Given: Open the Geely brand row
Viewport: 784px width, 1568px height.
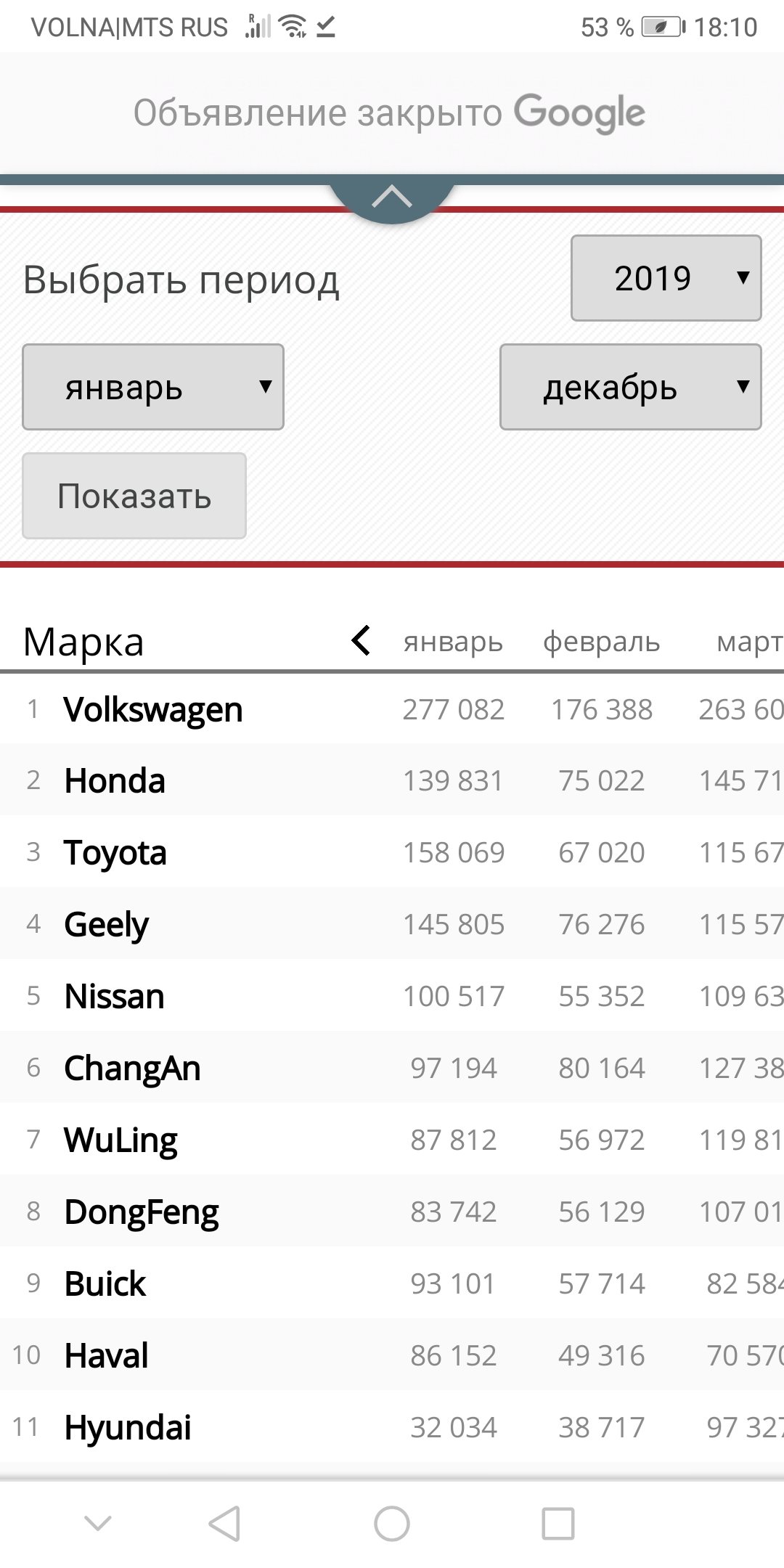Looking at the screenshot, I should pos(392,924).
